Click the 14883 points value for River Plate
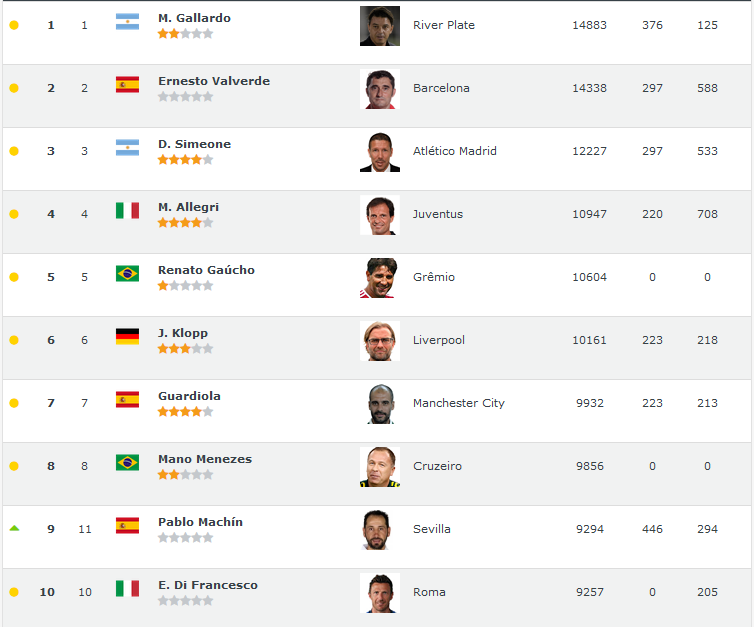This screenshot has width=754, height=627. 589,25
